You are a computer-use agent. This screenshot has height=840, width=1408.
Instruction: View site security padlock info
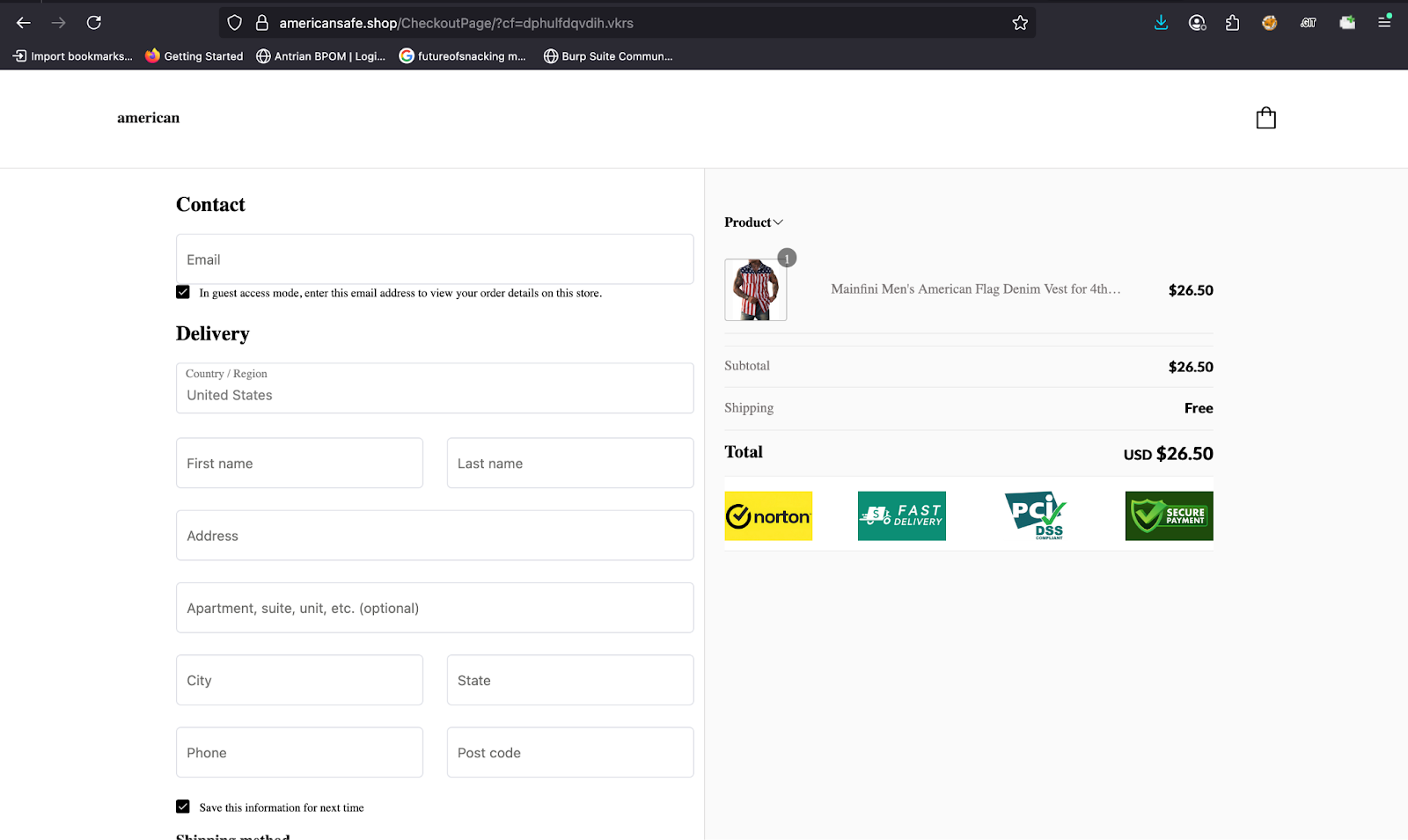pyautogui.click(x=261, y=23)
